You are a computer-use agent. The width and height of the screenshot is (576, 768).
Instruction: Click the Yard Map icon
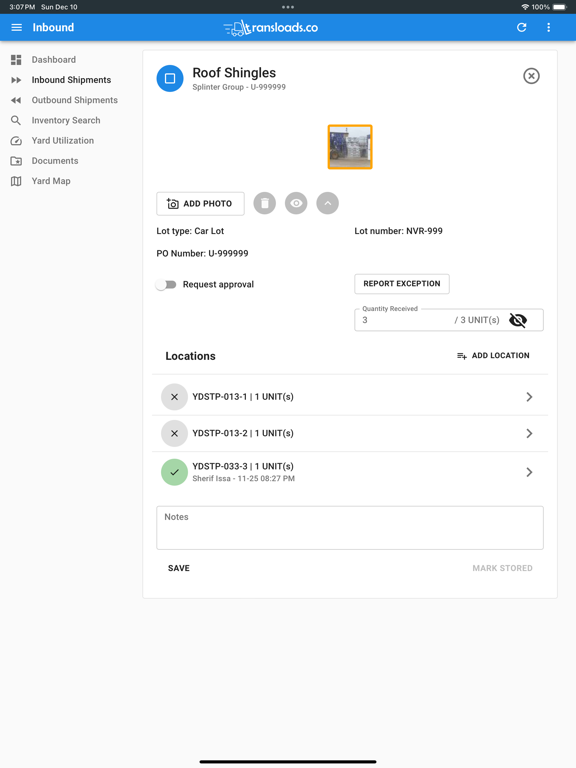click(x=16, y=181)
